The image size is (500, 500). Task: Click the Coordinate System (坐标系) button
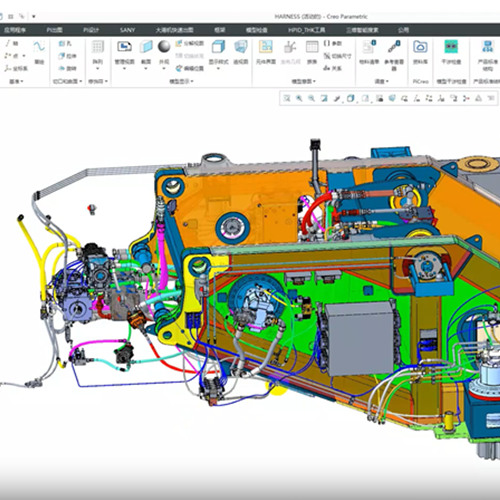click(17, 69)
